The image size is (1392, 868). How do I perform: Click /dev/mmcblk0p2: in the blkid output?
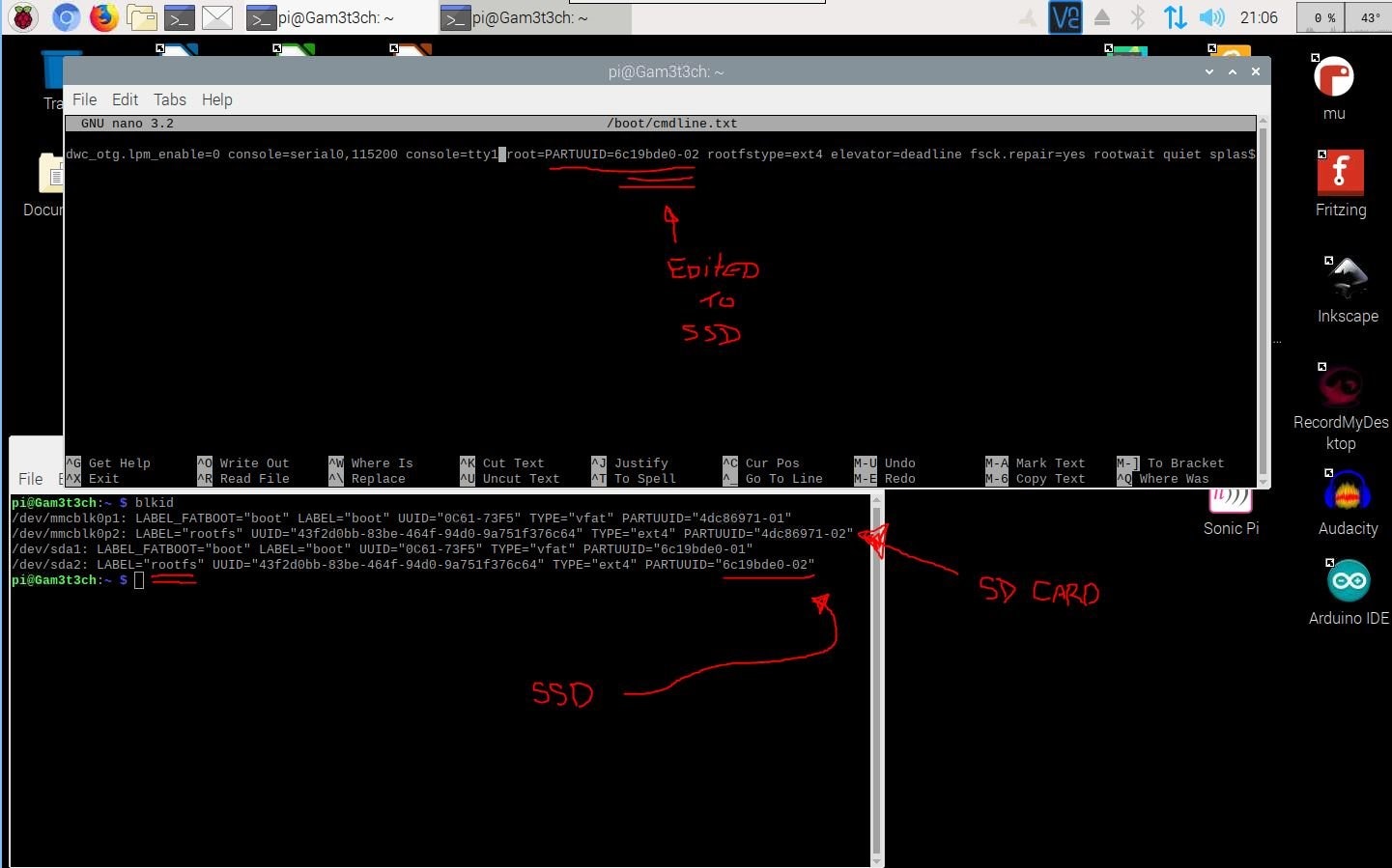pyautogui.click(x=70, y=534)
